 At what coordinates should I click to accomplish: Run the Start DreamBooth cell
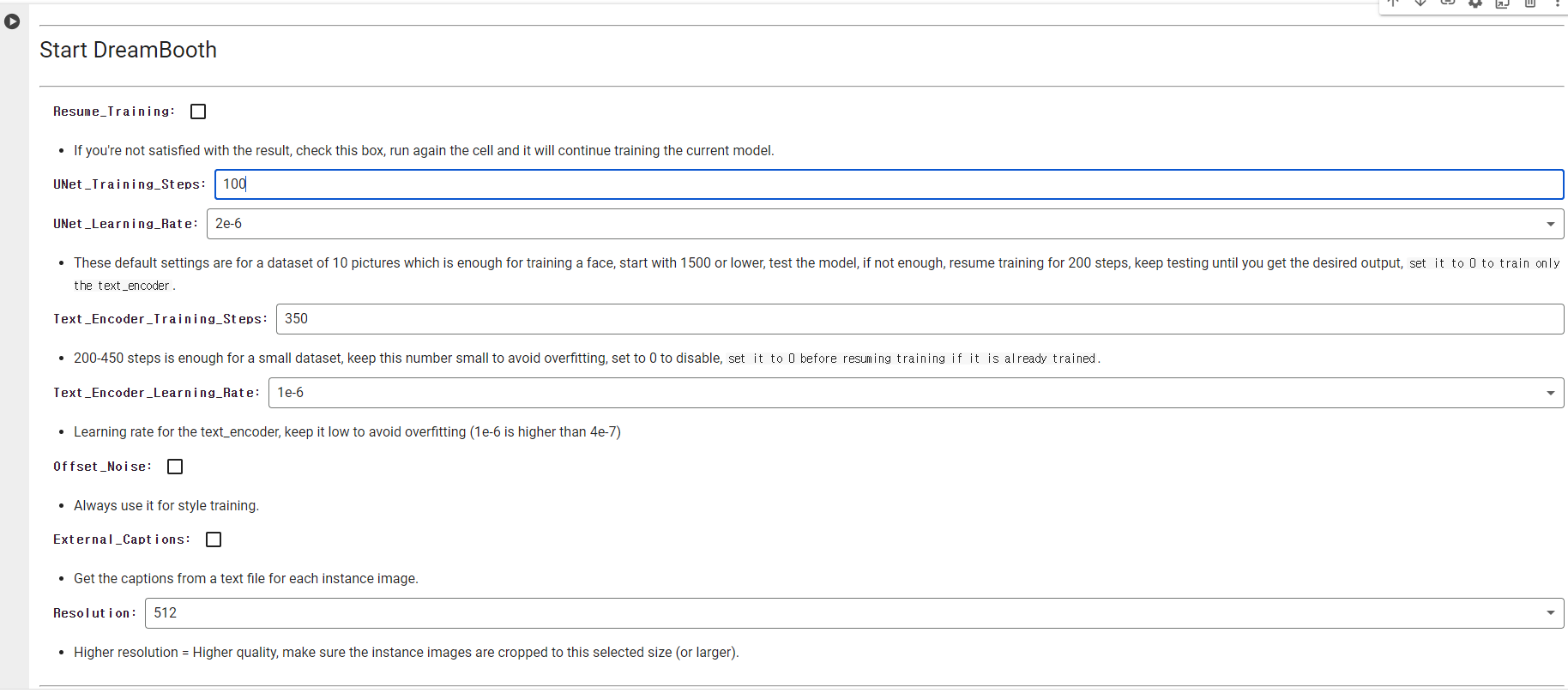(x=12, y=21)
